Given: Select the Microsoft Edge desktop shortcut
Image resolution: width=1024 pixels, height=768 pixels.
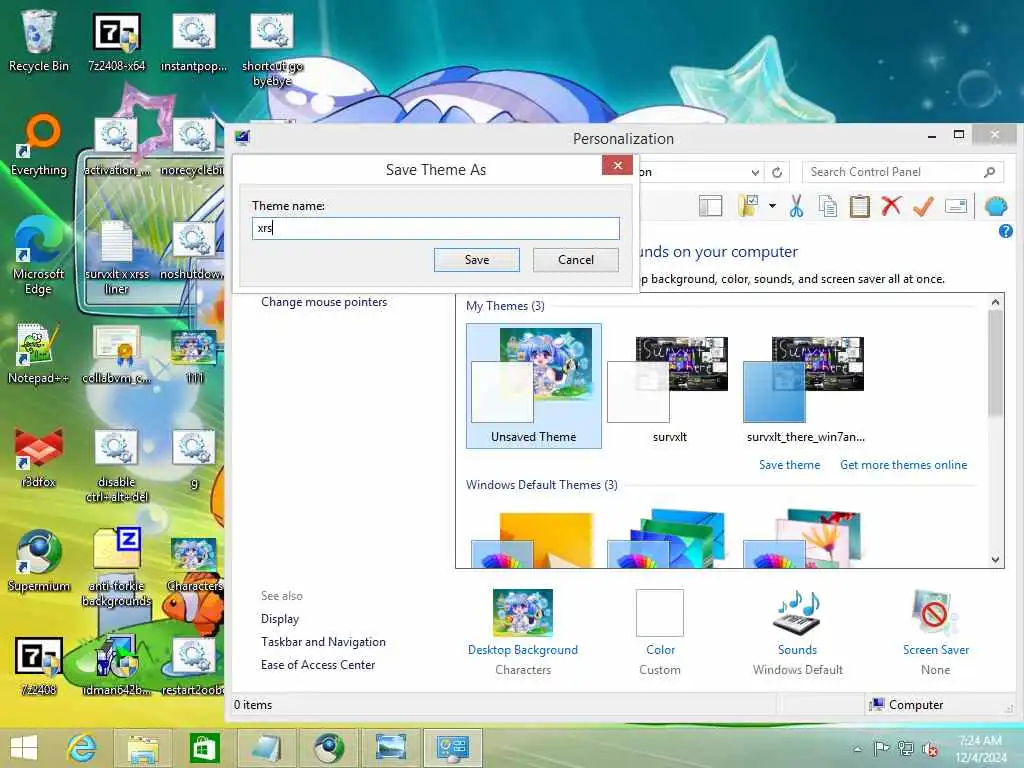Looking at the screenshot, I should click(39, 256).
